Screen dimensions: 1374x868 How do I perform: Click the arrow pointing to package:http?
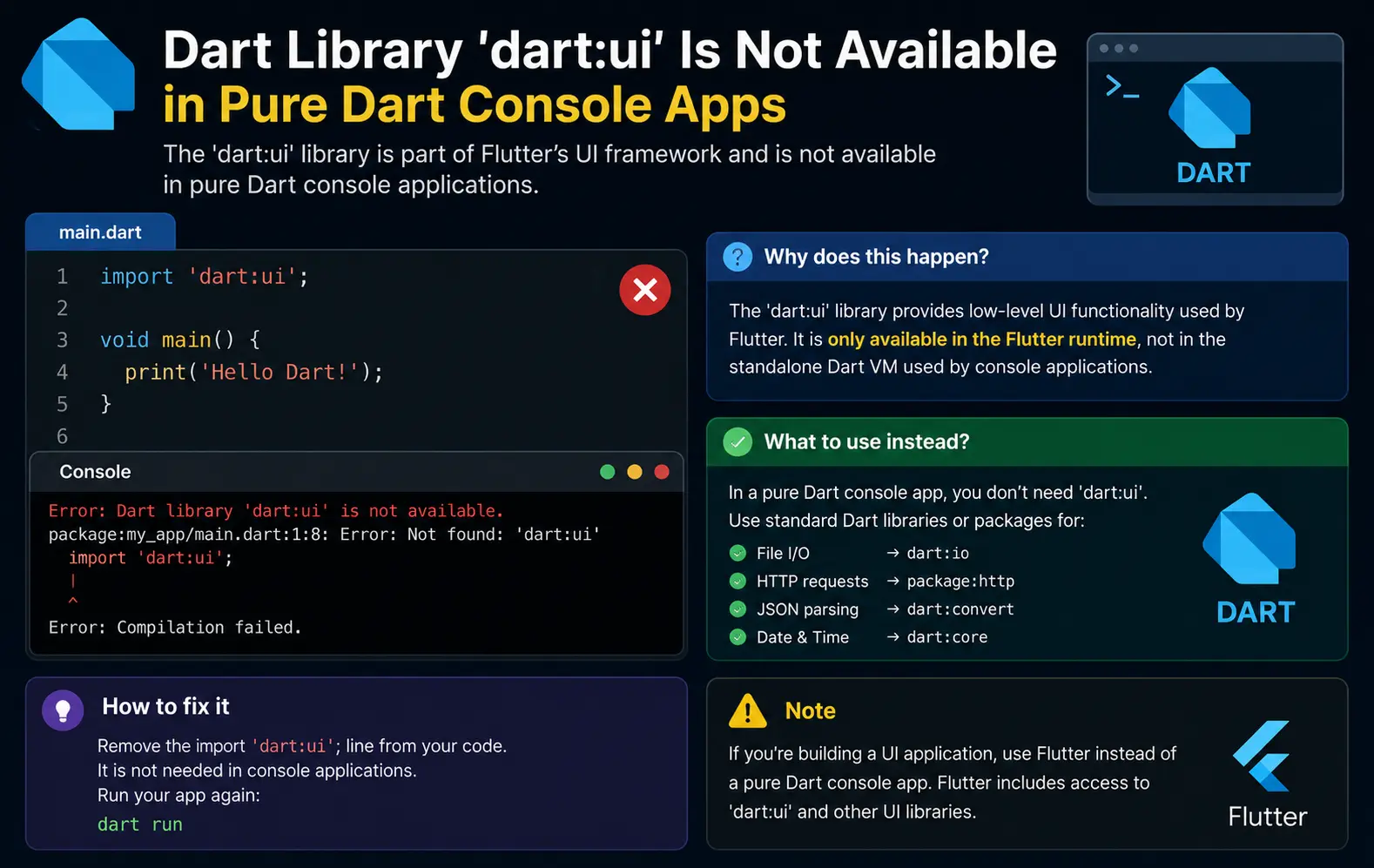coord(892,581)
